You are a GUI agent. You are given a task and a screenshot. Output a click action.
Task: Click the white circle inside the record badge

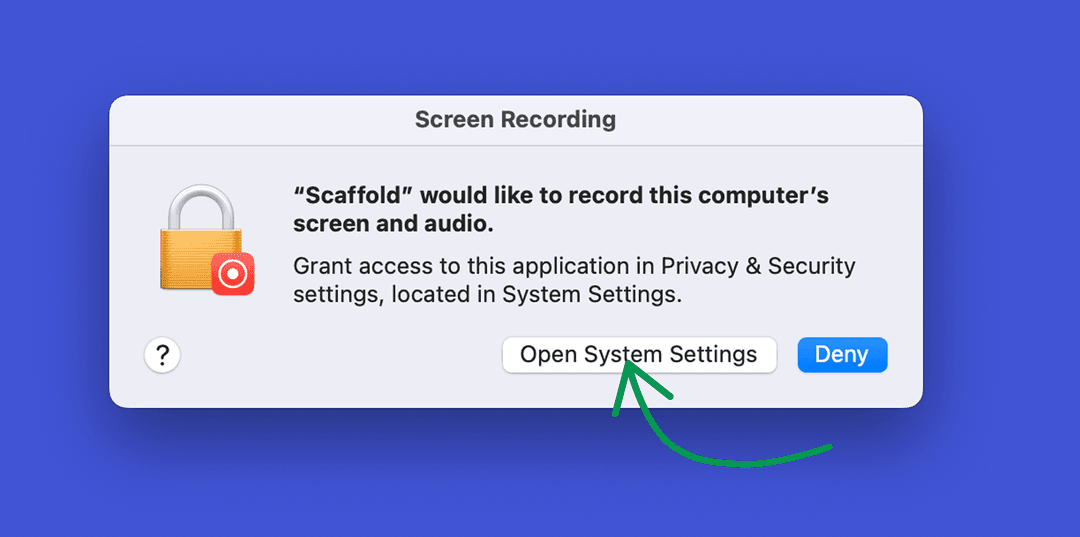[x=233, y=273]
